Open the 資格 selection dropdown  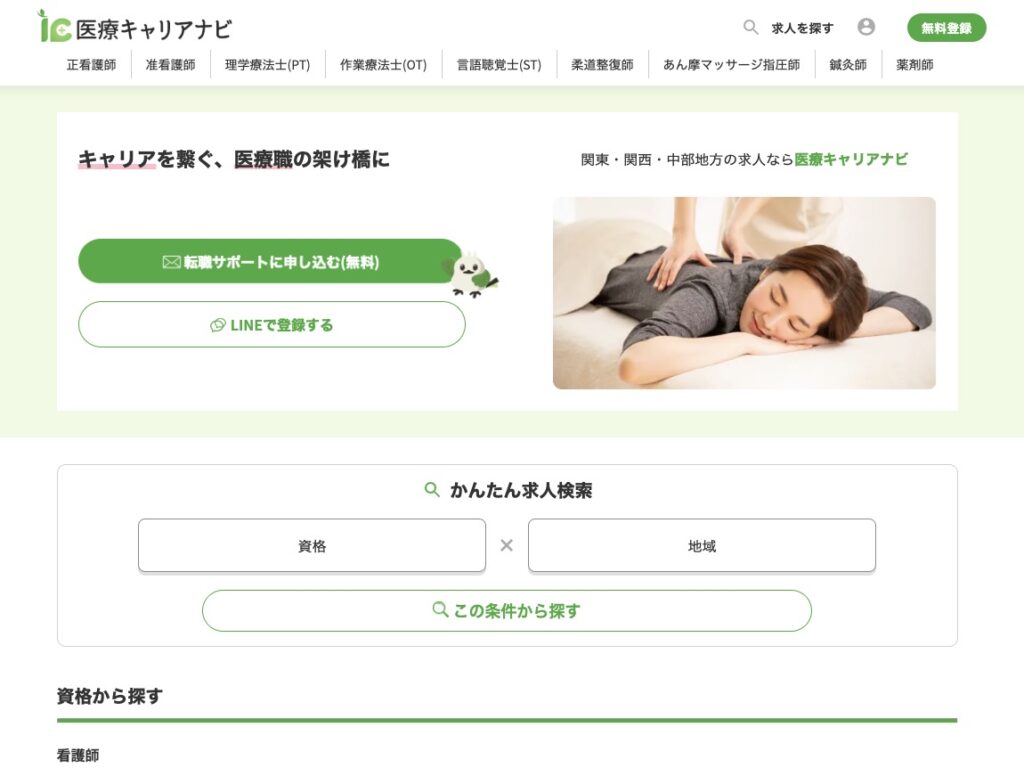point(312,545)
